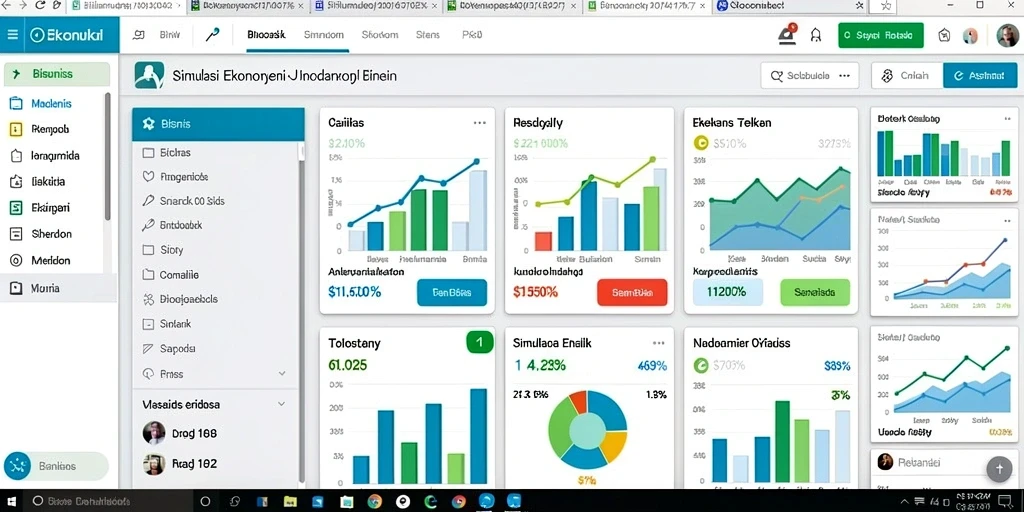Image resolution: width=1024 pixels, height=512 pixels.
Task: Expand the Frass item chevron
Action: pos(282,374)
